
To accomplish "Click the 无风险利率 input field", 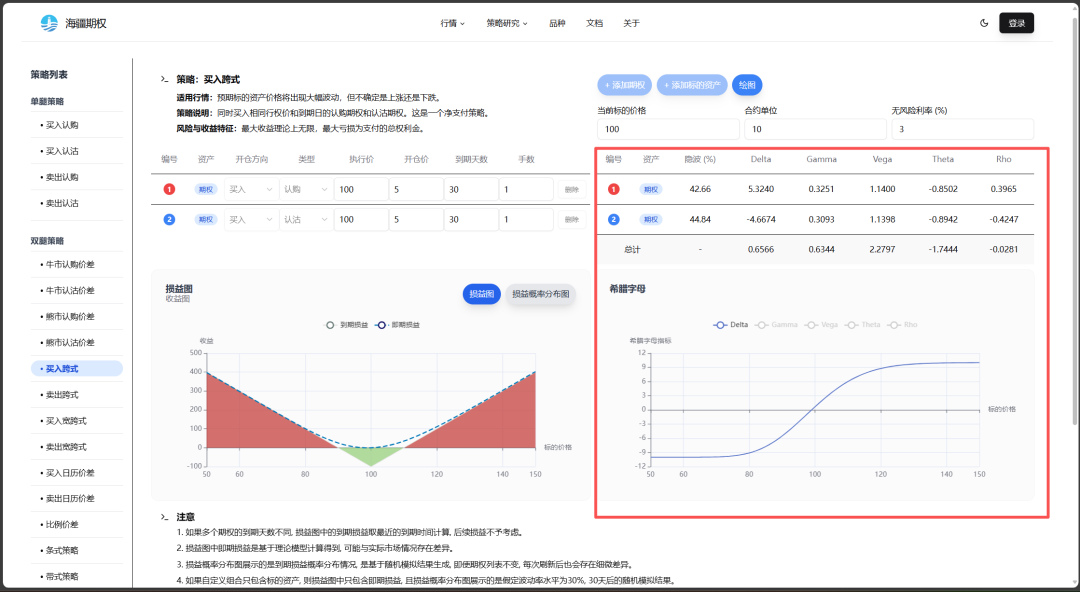I will tap(961, 129).
